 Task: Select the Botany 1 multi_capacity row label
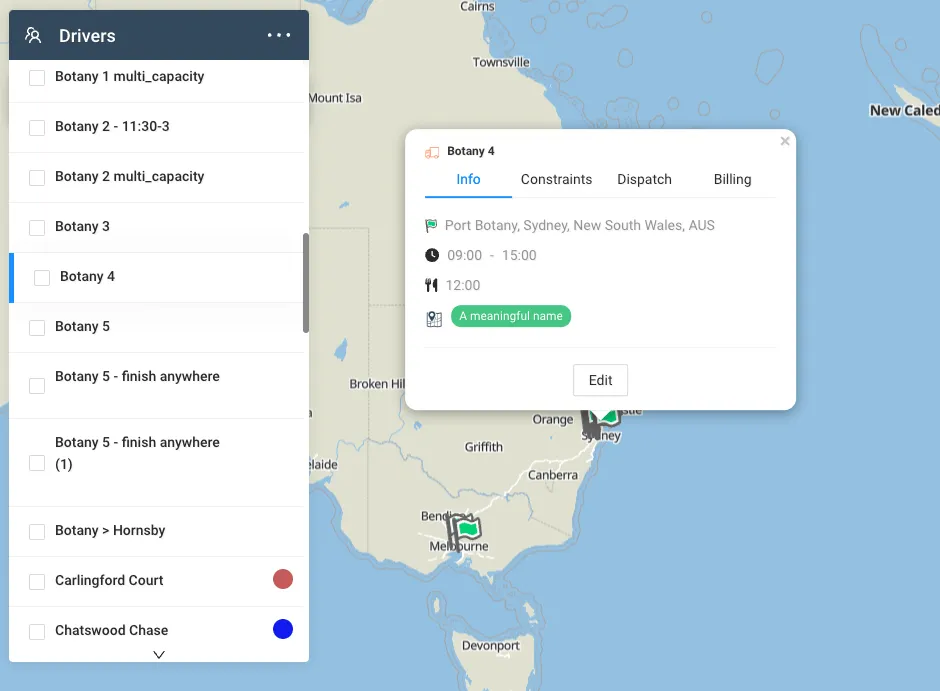click(129, 77)
